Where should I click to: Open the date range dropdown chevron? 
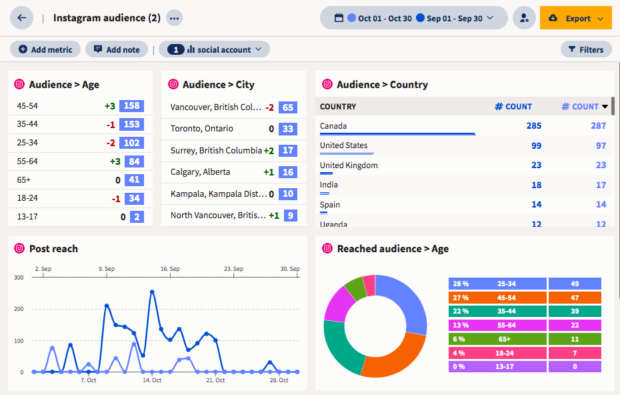click(490, 18)
